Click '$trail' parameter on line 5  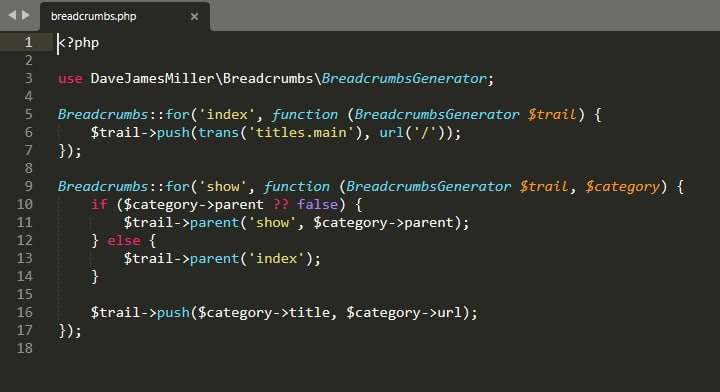(x=552, y=114)
